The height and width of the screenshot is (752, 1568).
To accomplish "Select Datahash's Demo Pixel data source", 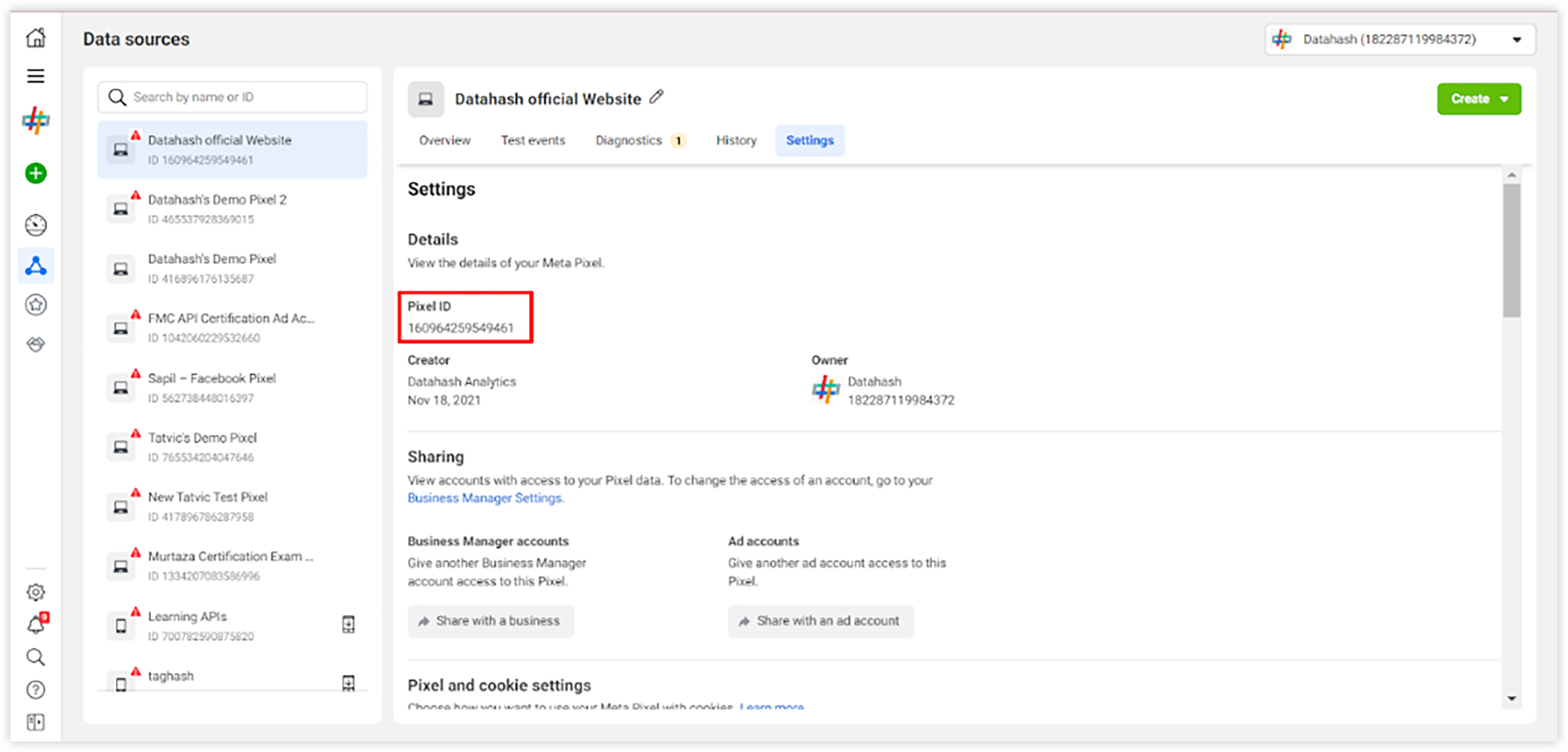I will (x=233, y=268).
